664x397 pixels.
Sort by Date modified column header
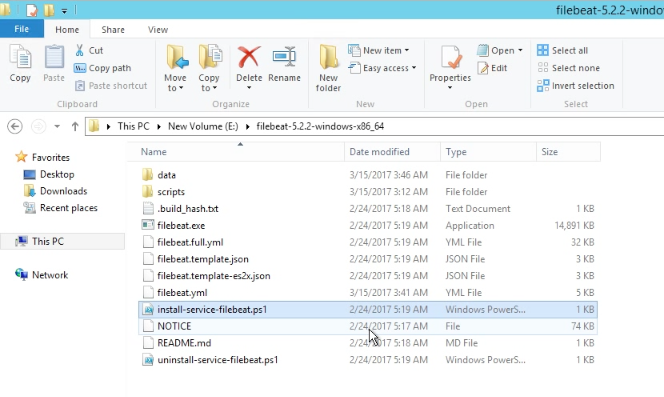(392, 152)
